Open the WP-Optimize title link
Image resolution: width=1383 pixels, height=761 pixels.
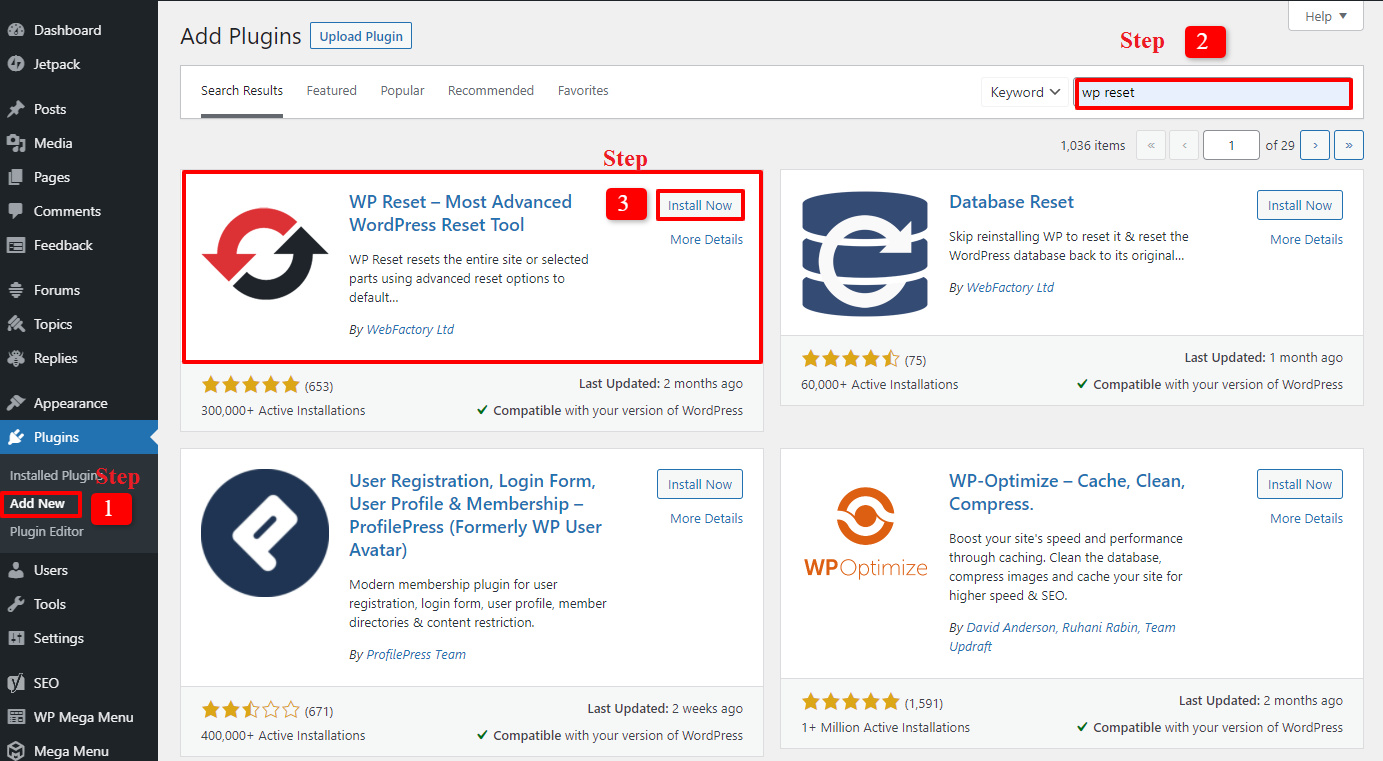[x=1067, y=492]
